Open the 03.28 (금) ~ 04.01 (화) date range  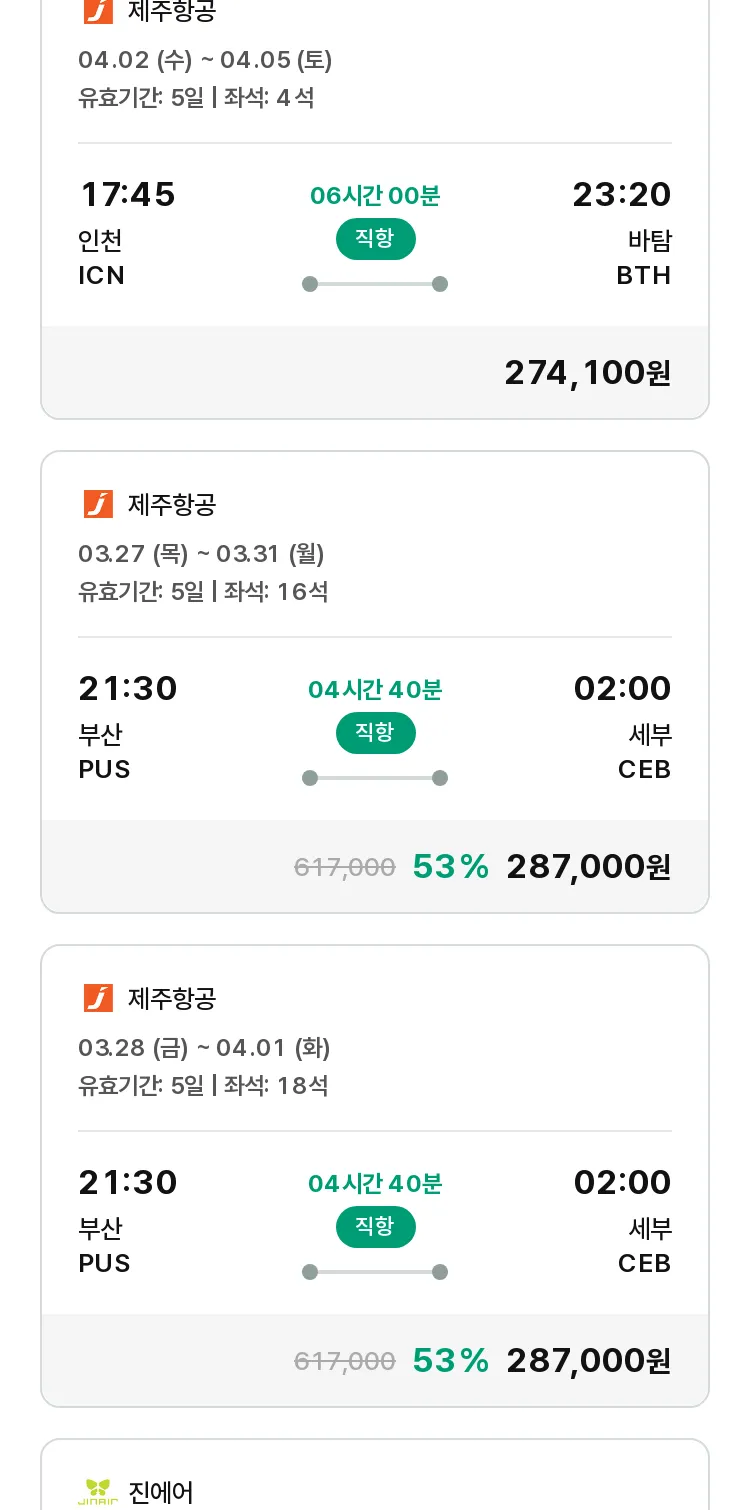[x=204, y=1048]
